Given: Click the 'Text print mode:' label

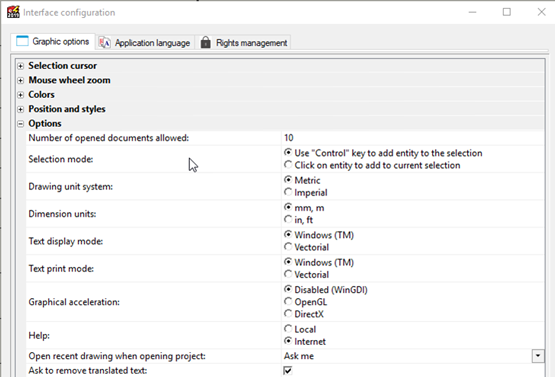Looking at the screenshot, I should click(x=61, y=269).
